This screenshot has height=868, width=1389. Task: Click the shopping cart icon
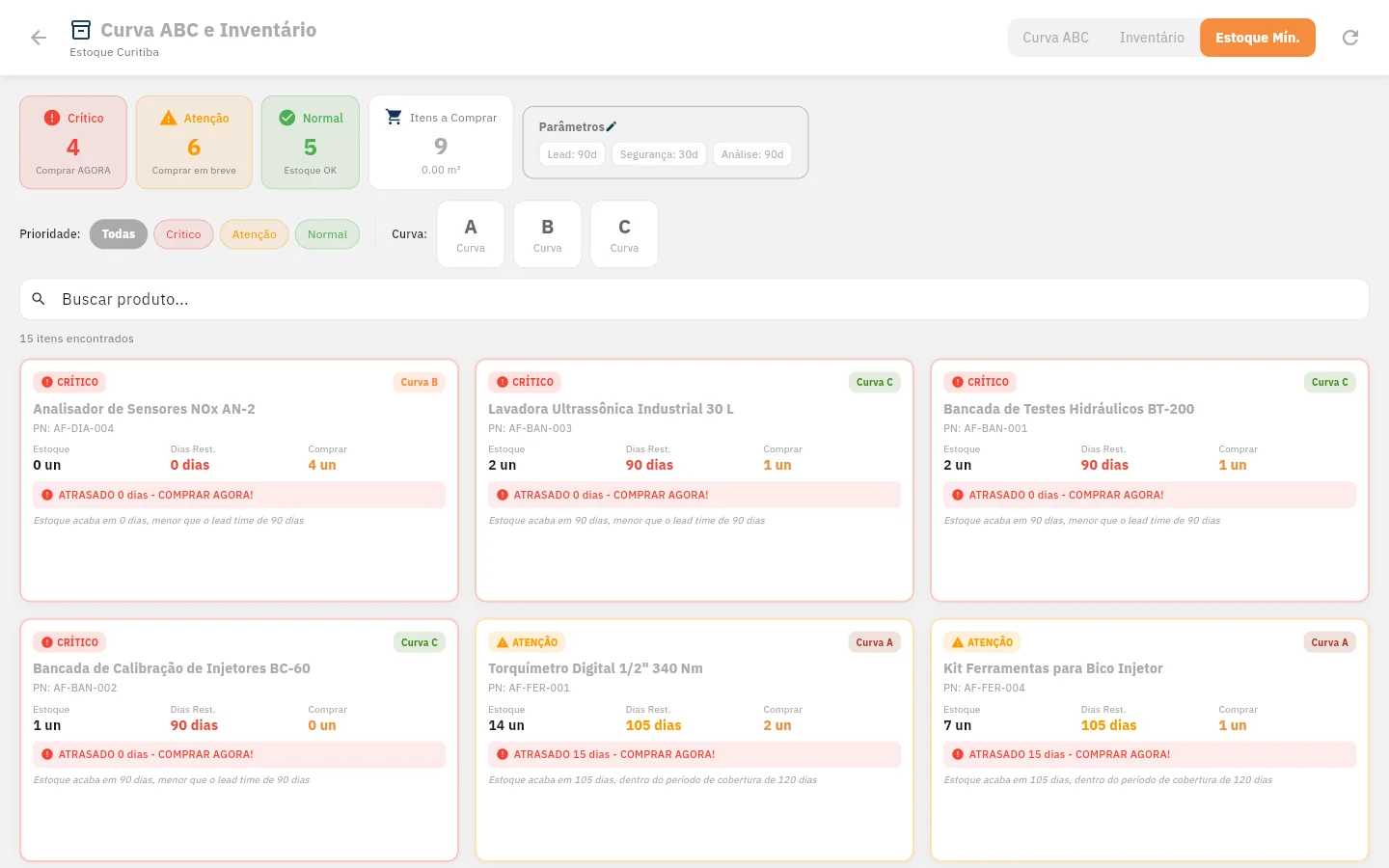click(394, 117)
